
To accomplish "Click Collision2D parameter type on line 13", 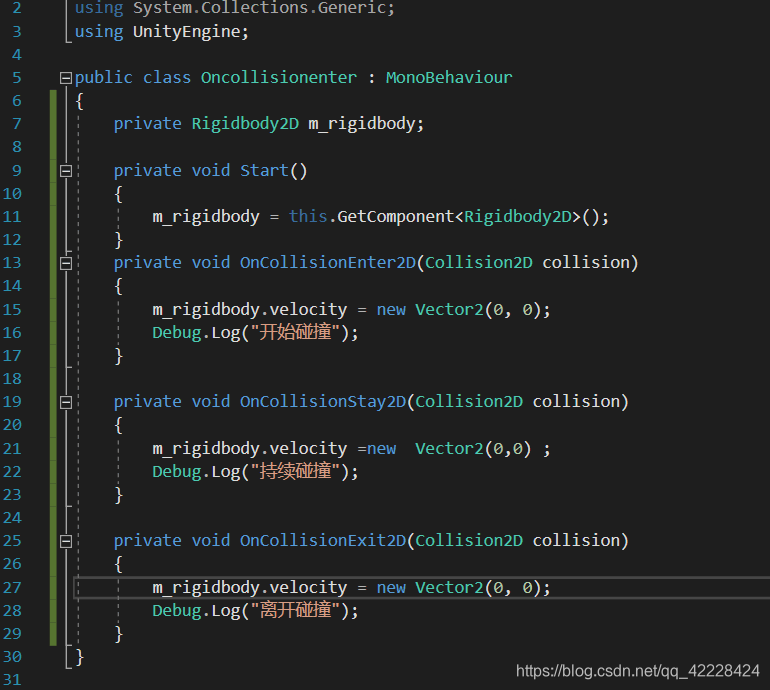I will point(479,263).
